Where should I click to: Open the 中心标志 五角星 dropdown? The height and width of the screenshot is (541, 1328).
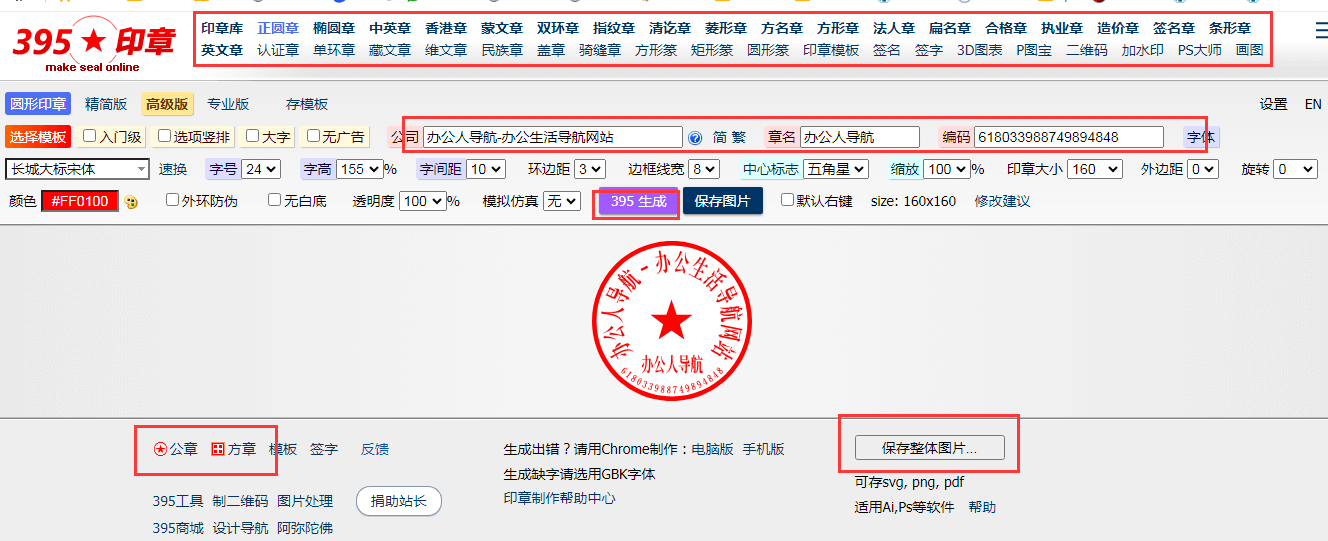coord(836,169)
